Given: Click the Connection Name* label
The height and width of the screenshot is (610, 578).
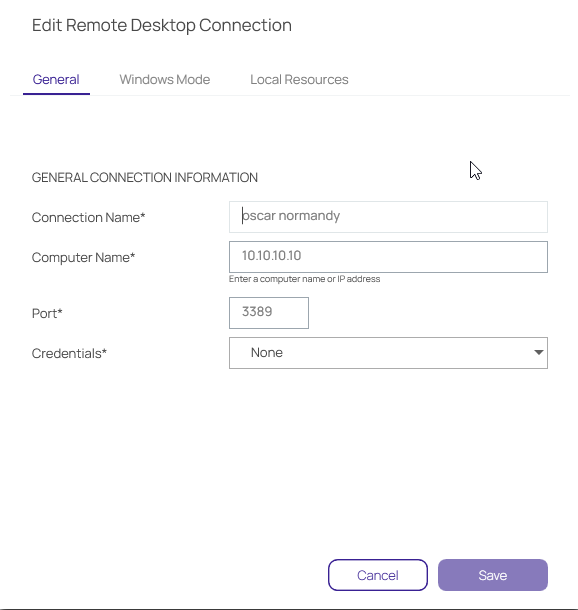Looking at the screenshot, I should (x=88, y=217).
